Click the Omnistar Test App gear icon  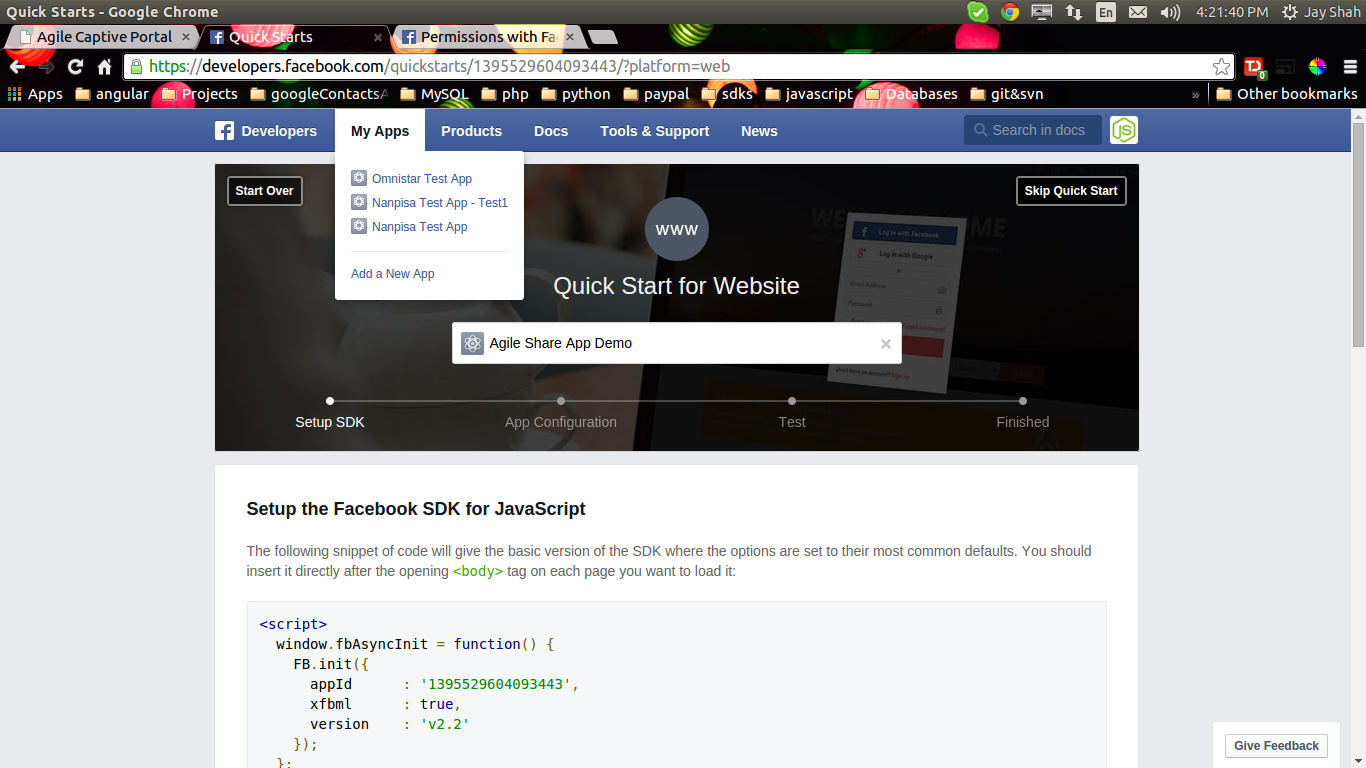click(x=359, y=178)
